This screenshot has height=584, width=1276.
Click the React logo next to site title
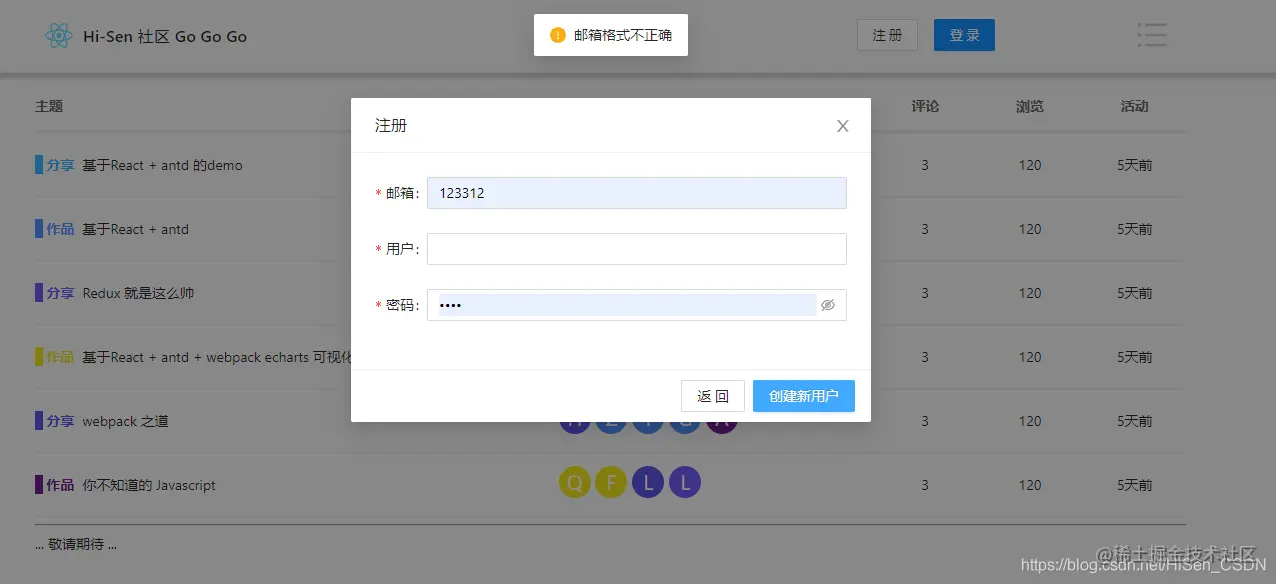tap(59, 35)
